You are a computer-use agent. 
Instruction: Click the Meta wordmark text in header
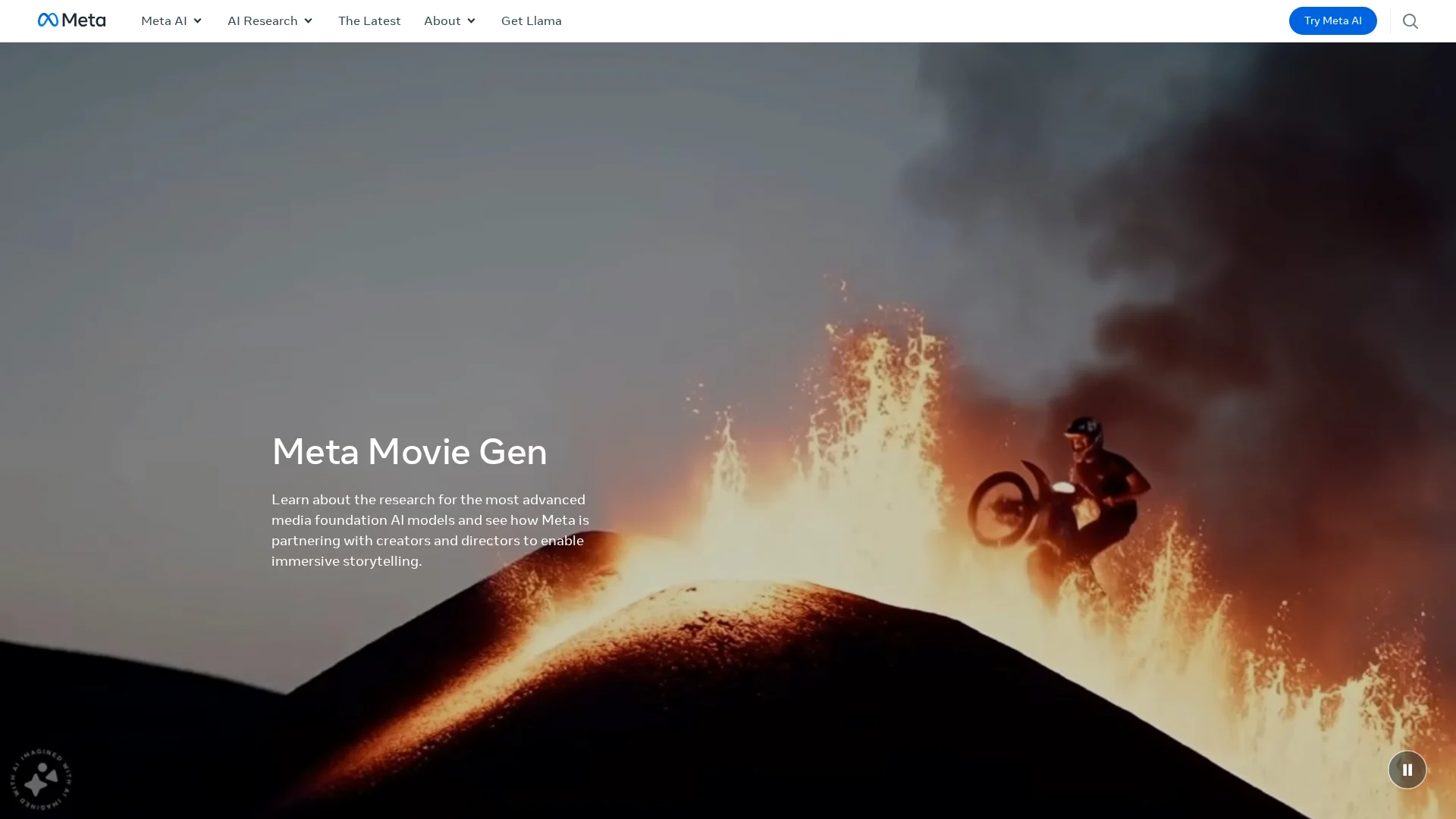pyautogui.click(x=83, y=20)
